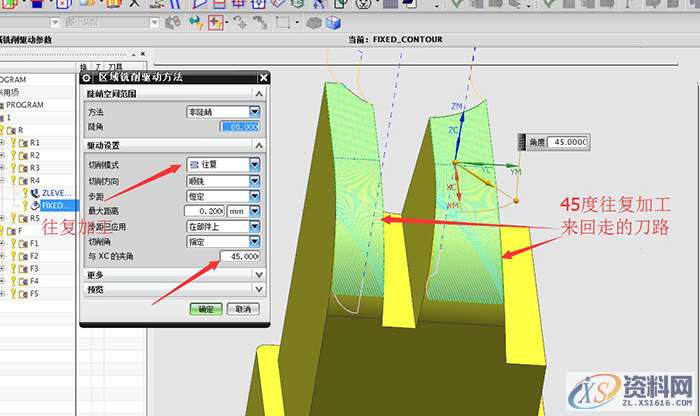Image resolution: width=700 pixels, height=416 pixels.
Task: Click the 取消 button
Action: tap(240, 310)
